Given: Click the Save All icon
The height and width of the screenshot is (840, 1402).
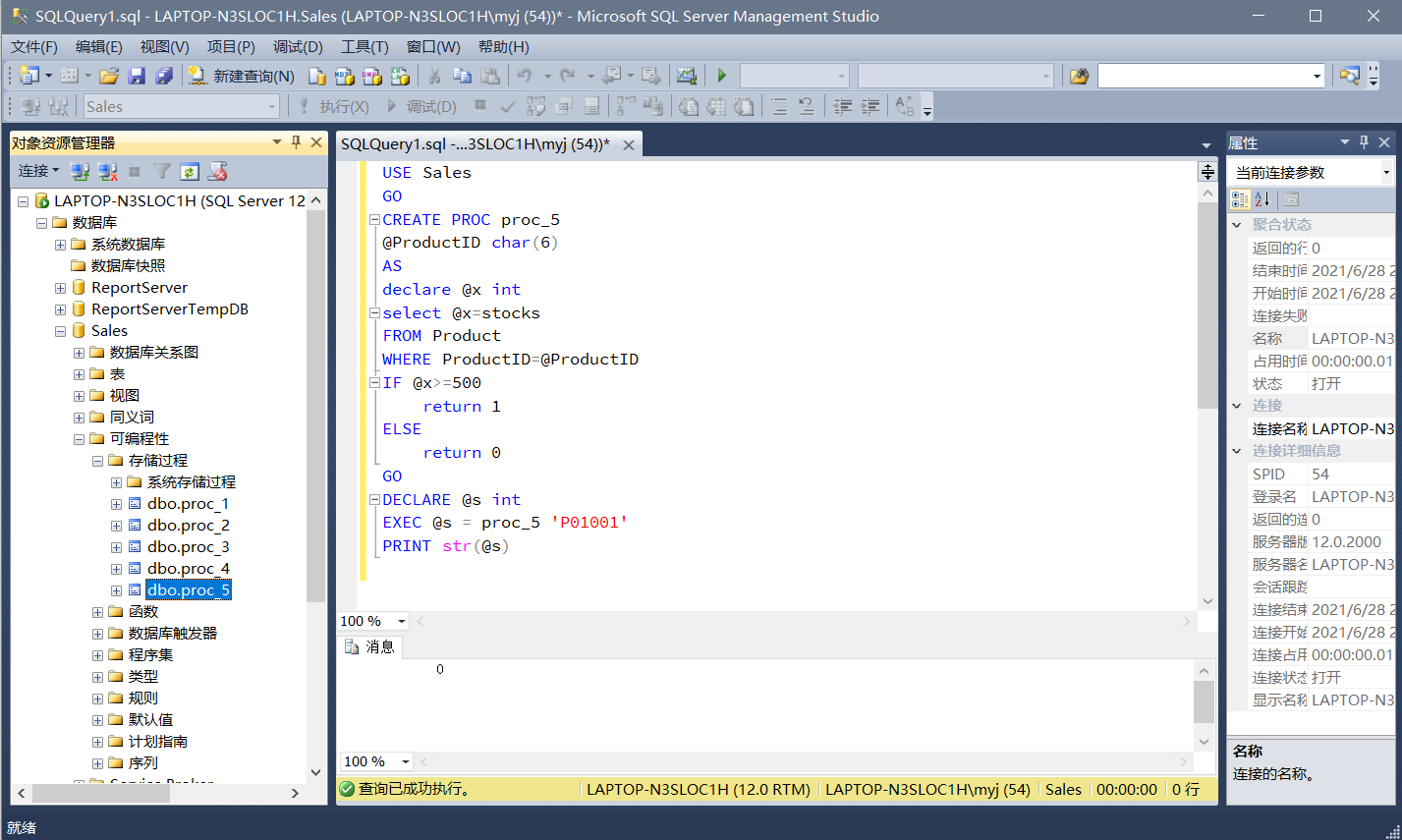Looking at the screenshot, I should coord(164,76).
